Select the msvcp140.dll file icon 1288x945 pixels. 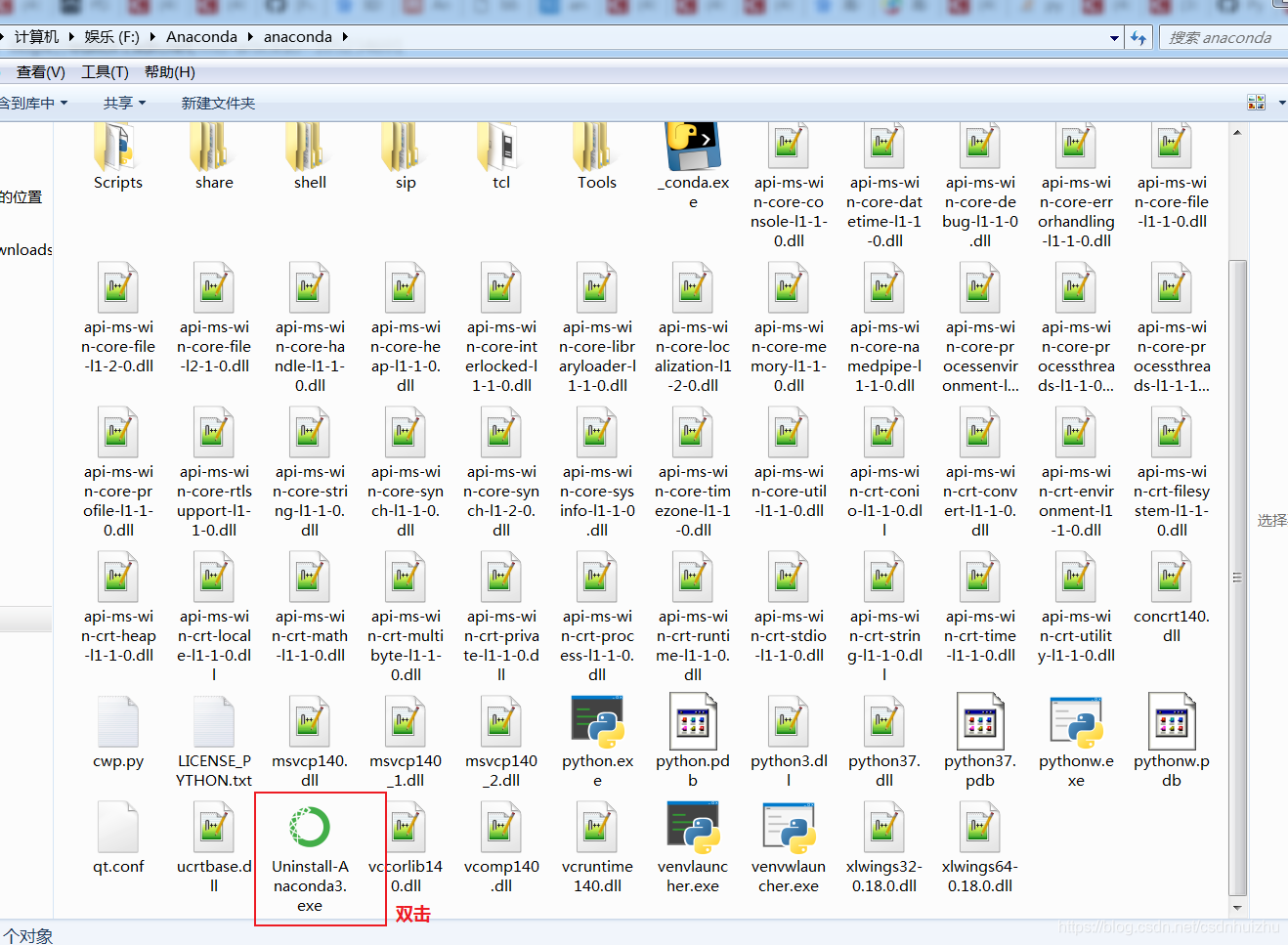click(x=310, y=721)
